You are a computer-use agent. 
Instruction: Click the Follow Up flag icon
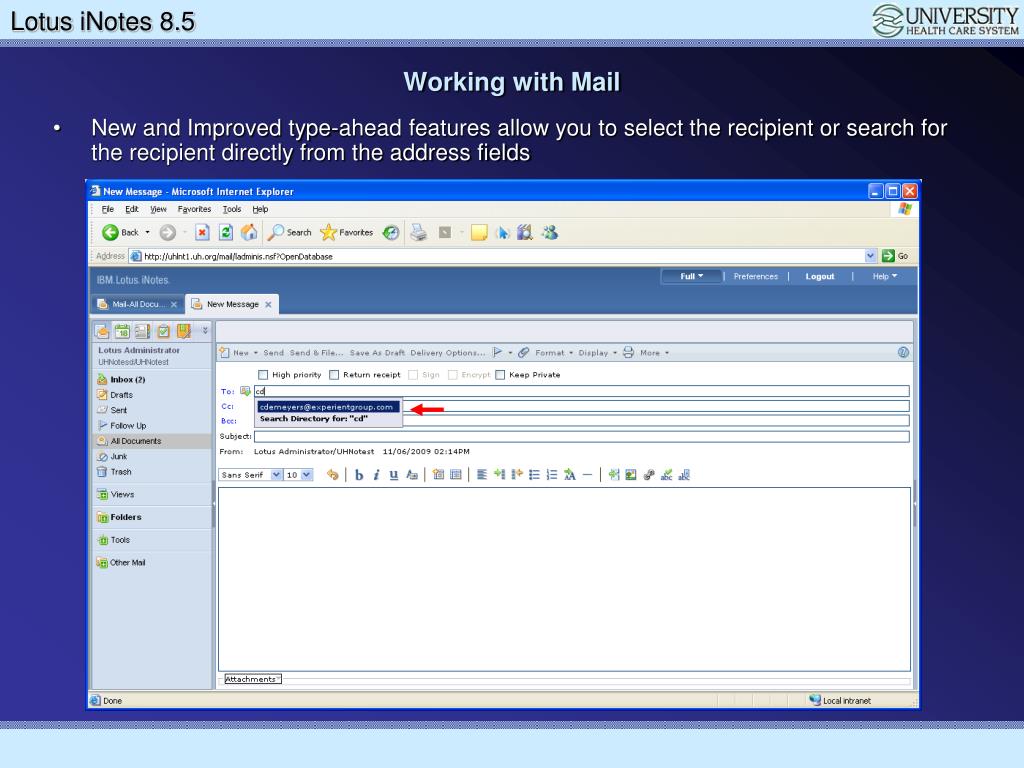(x=498, y=353)
